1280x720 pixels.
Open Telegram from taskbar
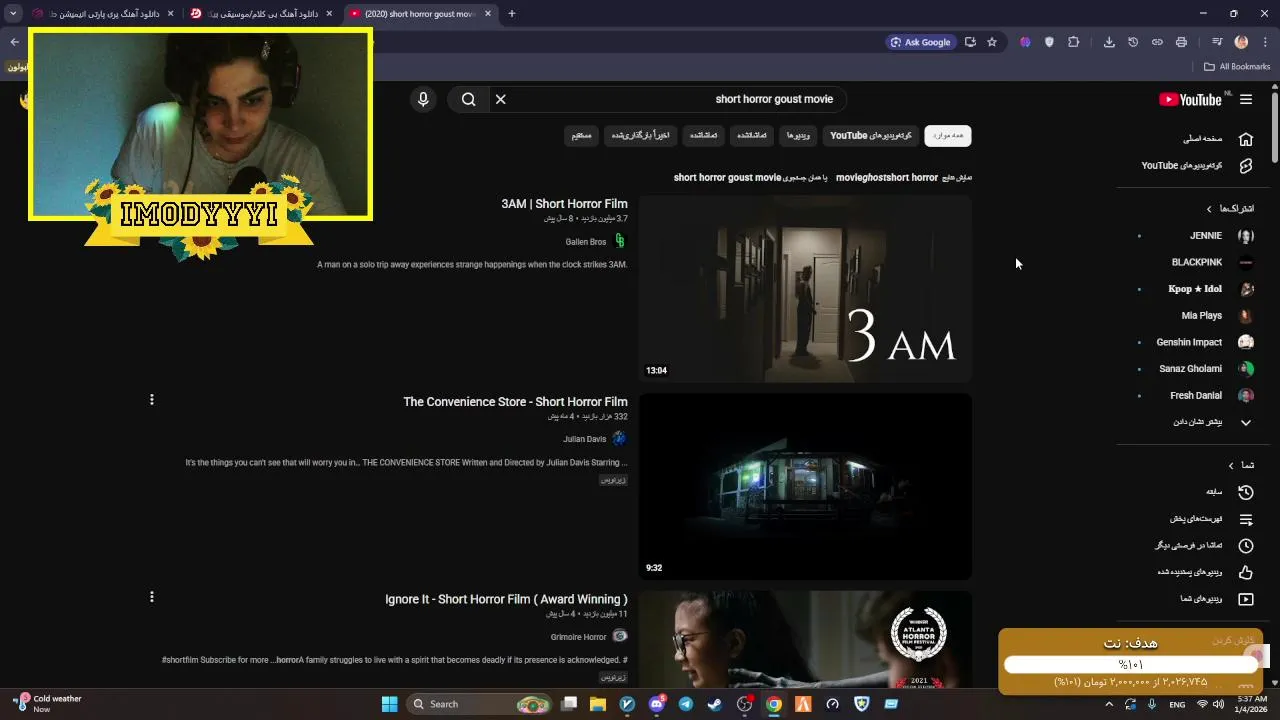[686, 704]
